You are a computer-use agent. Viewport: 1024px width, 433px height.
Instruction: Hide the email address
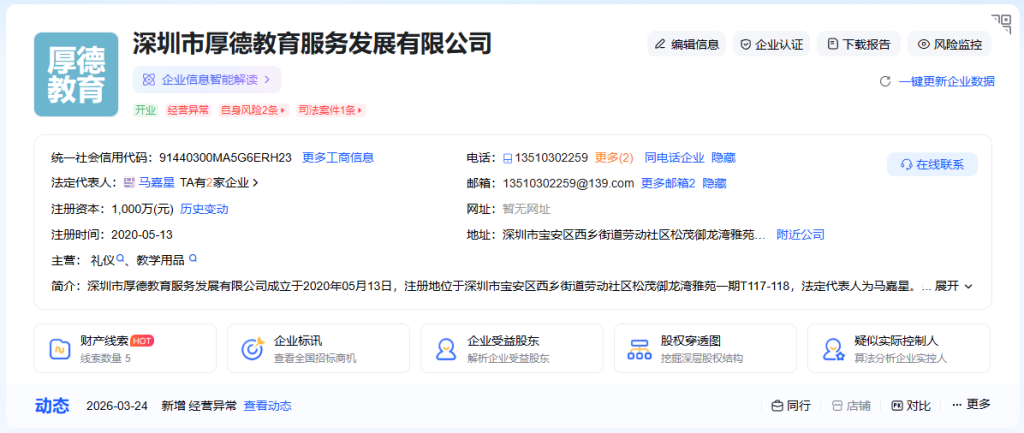(714, 183)
